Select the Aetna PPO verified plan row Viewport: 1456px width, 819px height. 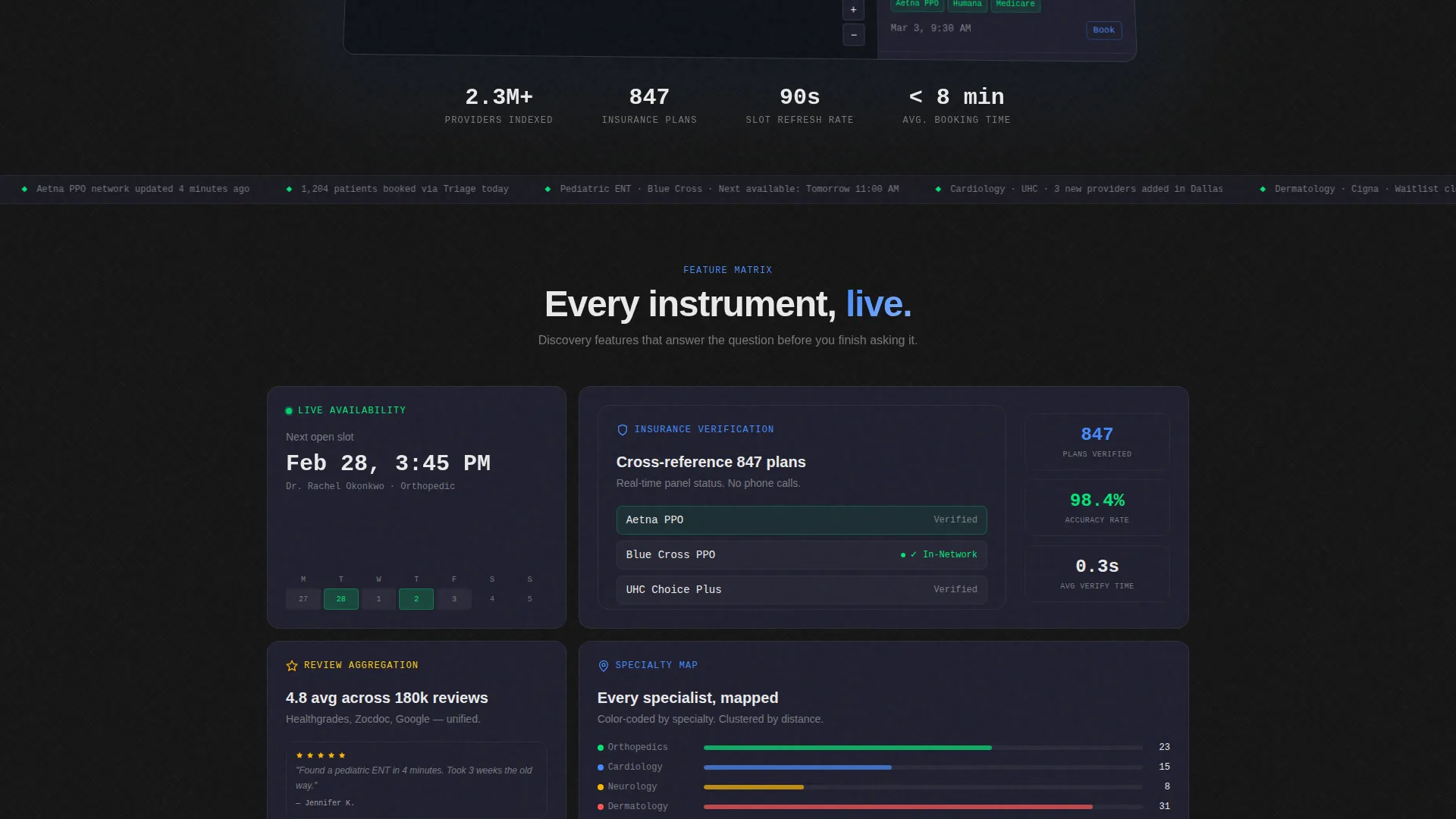[802, 520]
